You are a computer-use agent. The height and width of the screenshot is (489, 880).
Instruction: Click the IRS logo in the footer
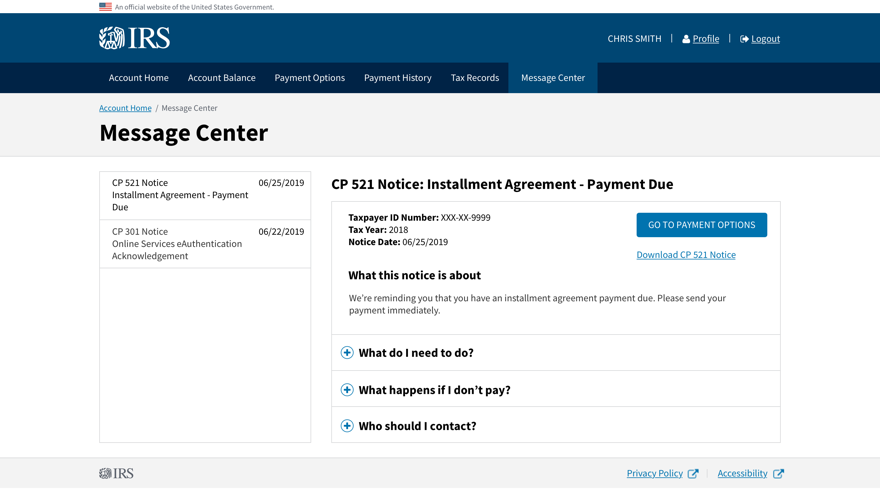tap(116, 474)
